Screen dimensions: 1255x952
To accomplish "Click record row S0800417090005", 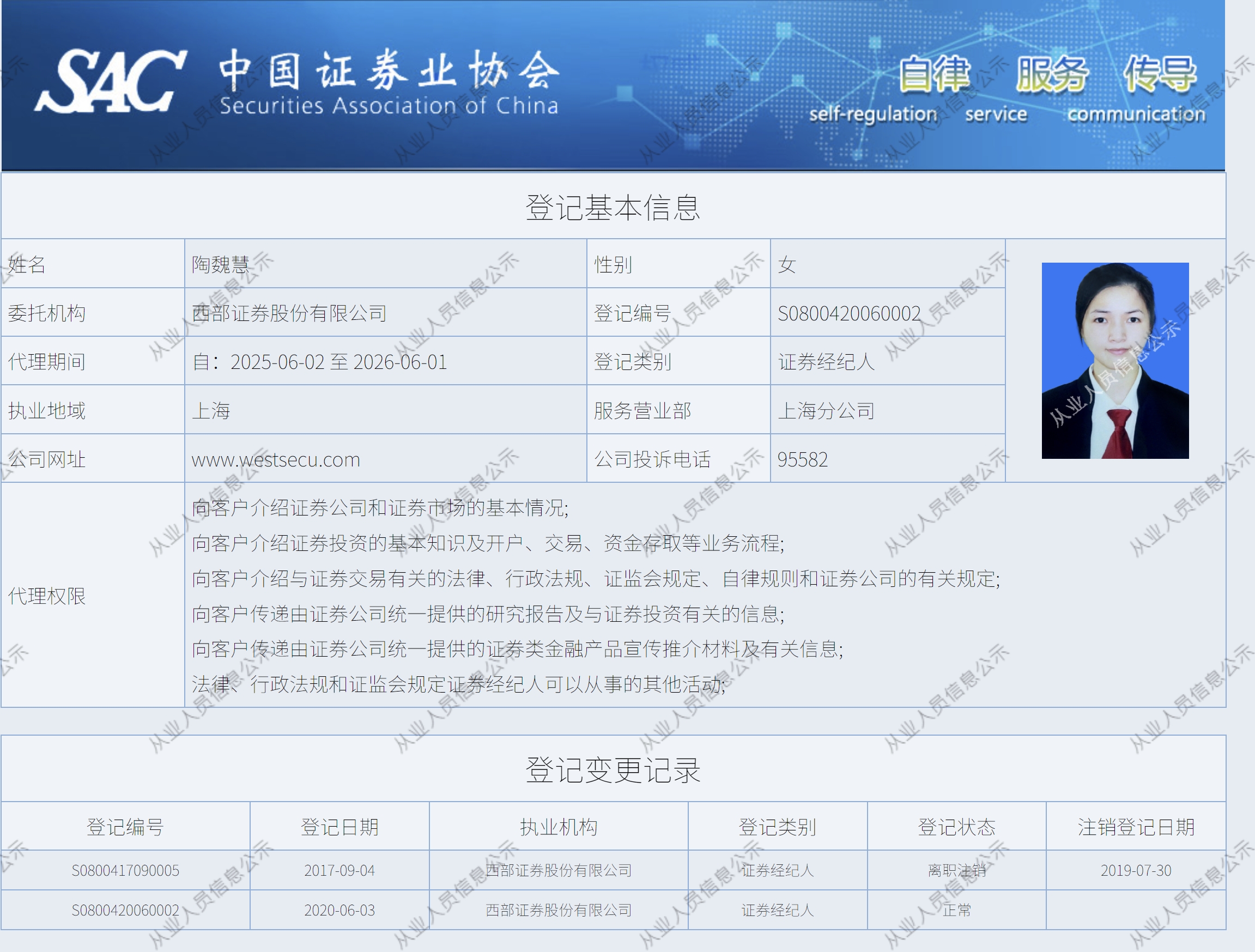I will (125, 870).
